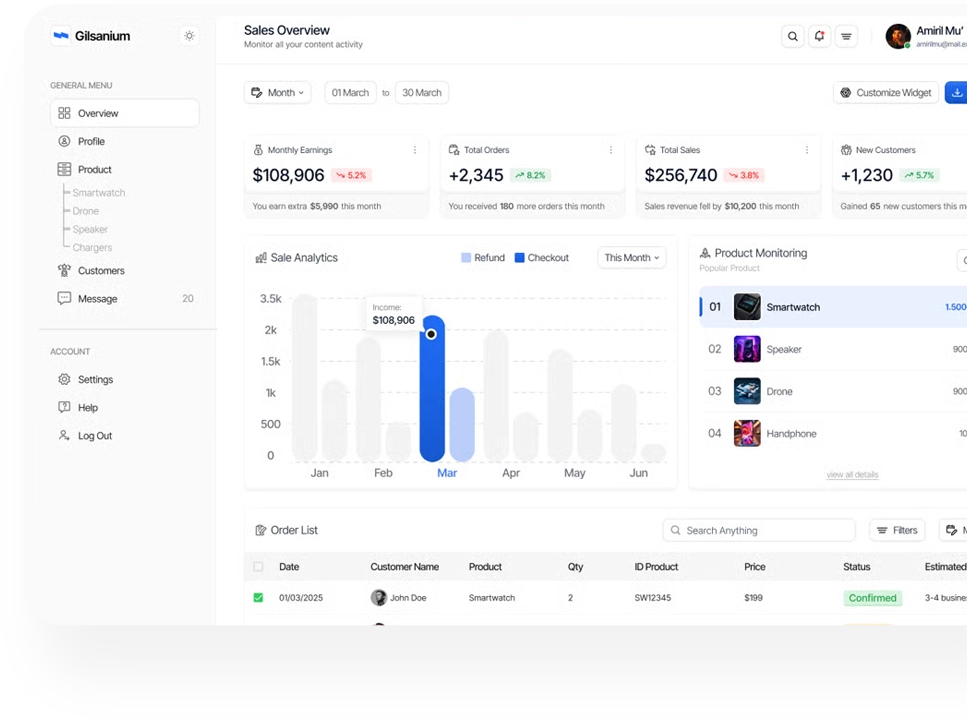Open Monthly Earnings card options menu
The image size is (967, 719).
[415, 150]
